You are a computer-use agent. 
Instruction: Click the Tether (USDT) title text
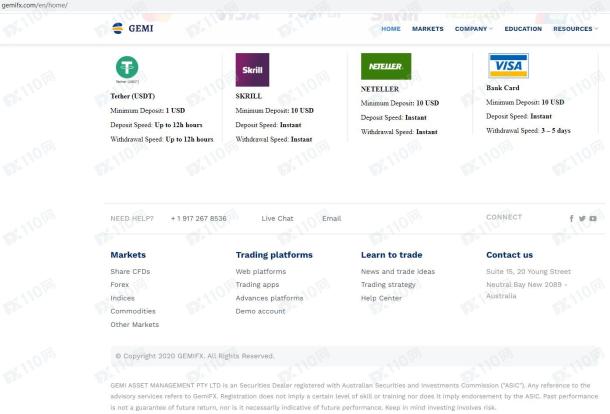(x=133, y=96)
